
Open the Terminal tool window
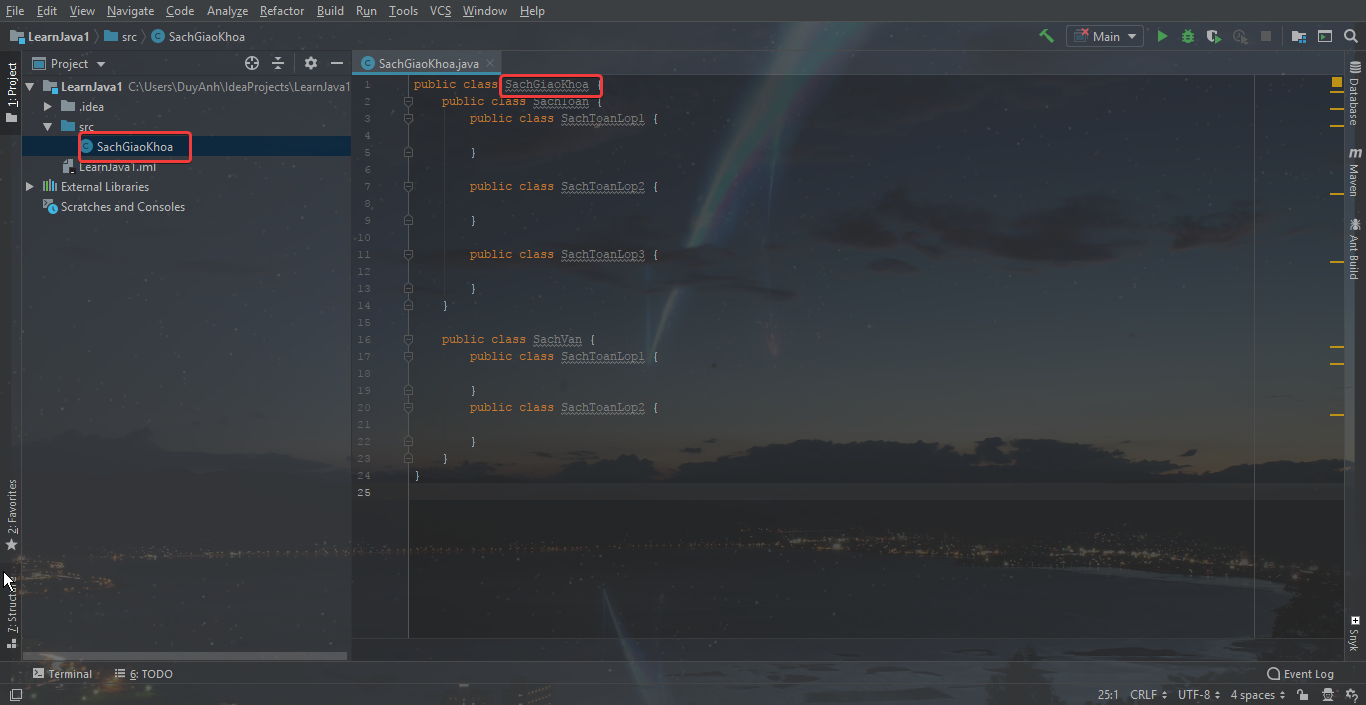pos(62,674)
